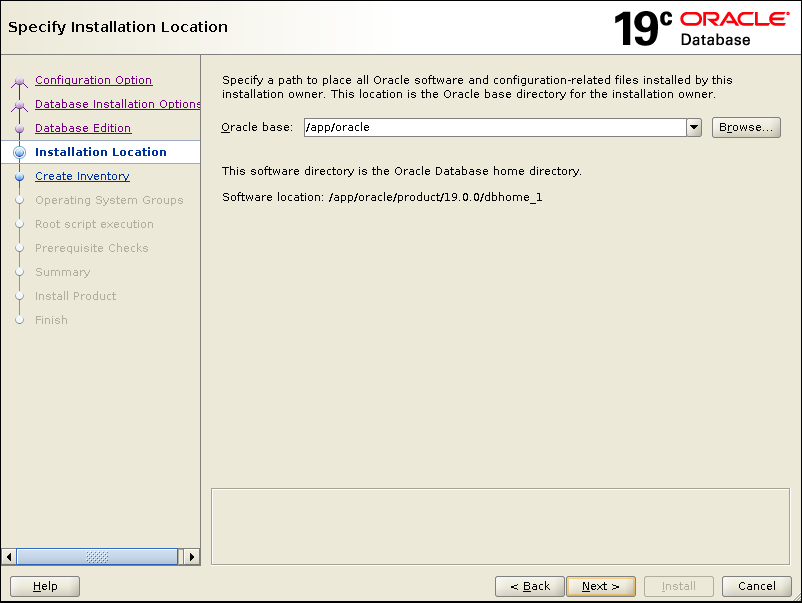Click the 'Specify Installation Location' heading
802x603 pixels.
tap(118, 27)
